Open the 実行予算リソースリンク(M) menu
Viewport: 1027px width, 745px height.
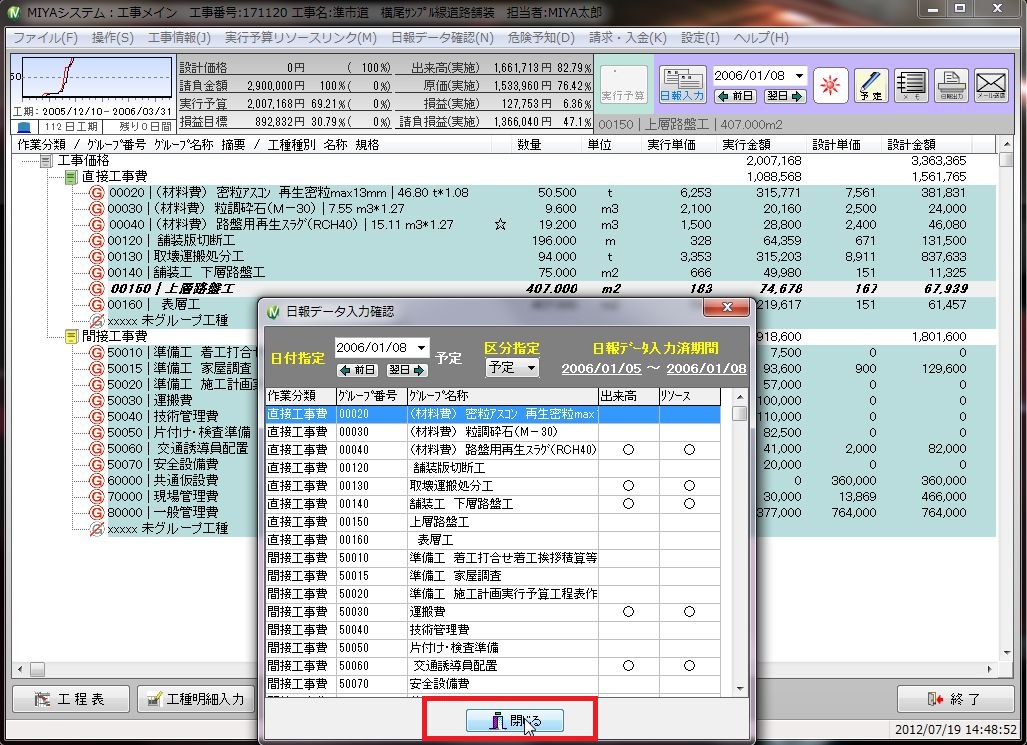tap(301, 37)
